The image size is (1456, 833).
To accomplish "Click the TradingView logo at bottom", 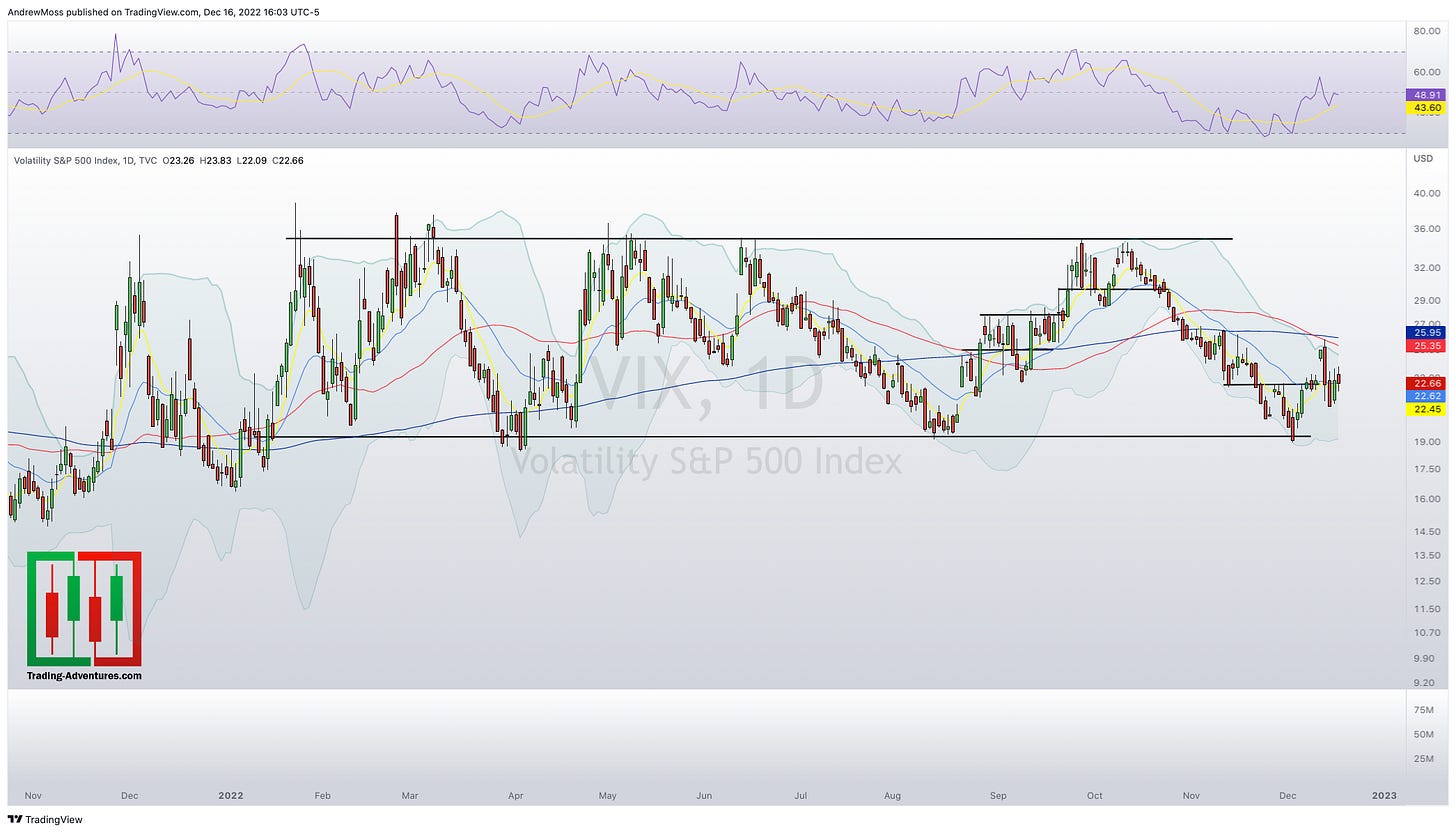I will click(46, 819).
